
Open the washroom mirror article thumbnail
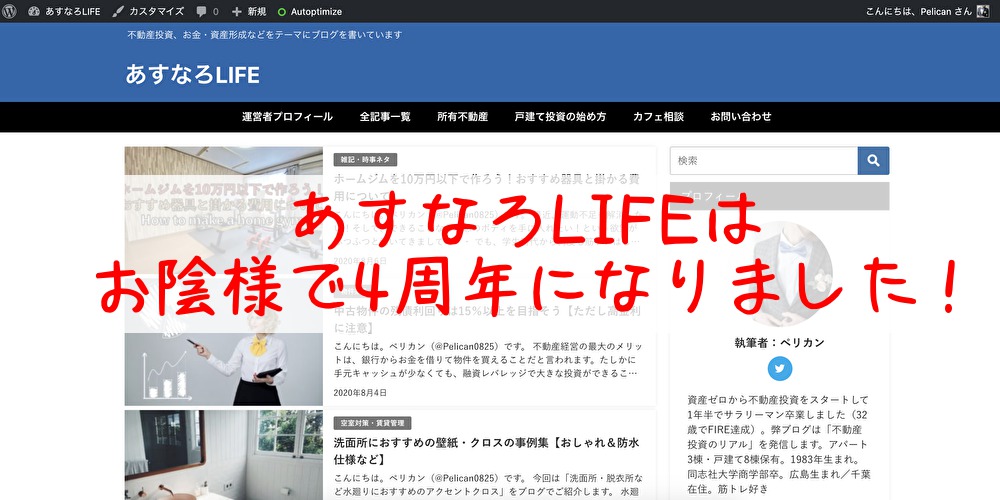(x=223, y=455)
